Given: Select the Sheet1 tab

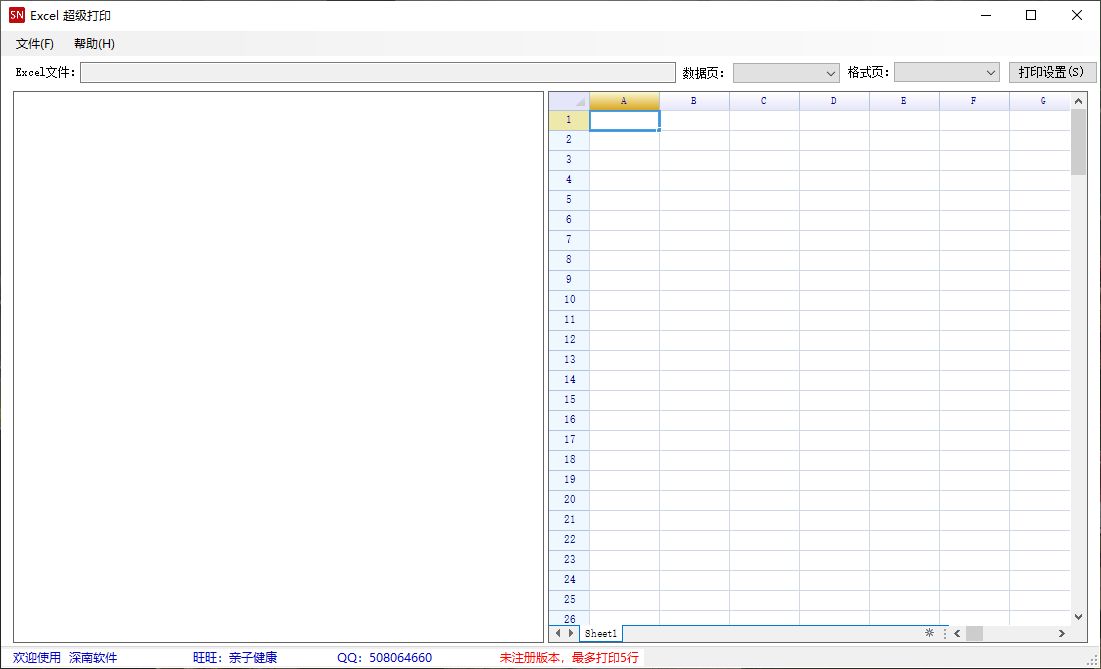Looking at the screenshot, I should tap(601, 633).
